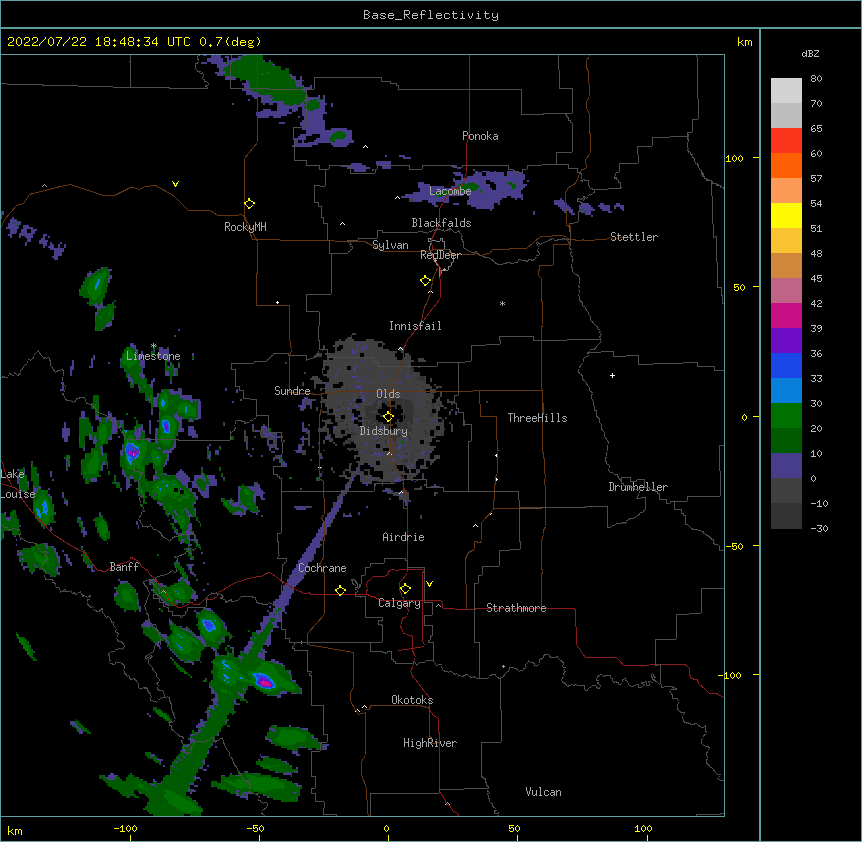Click the RedDeer label
Image resolution: width=862 pixels, height=842 pixels.
point(440,255)
